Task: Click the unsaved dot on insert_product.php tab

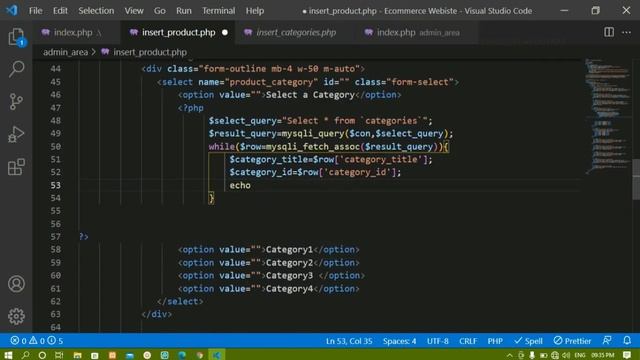Action: (224, 33)
